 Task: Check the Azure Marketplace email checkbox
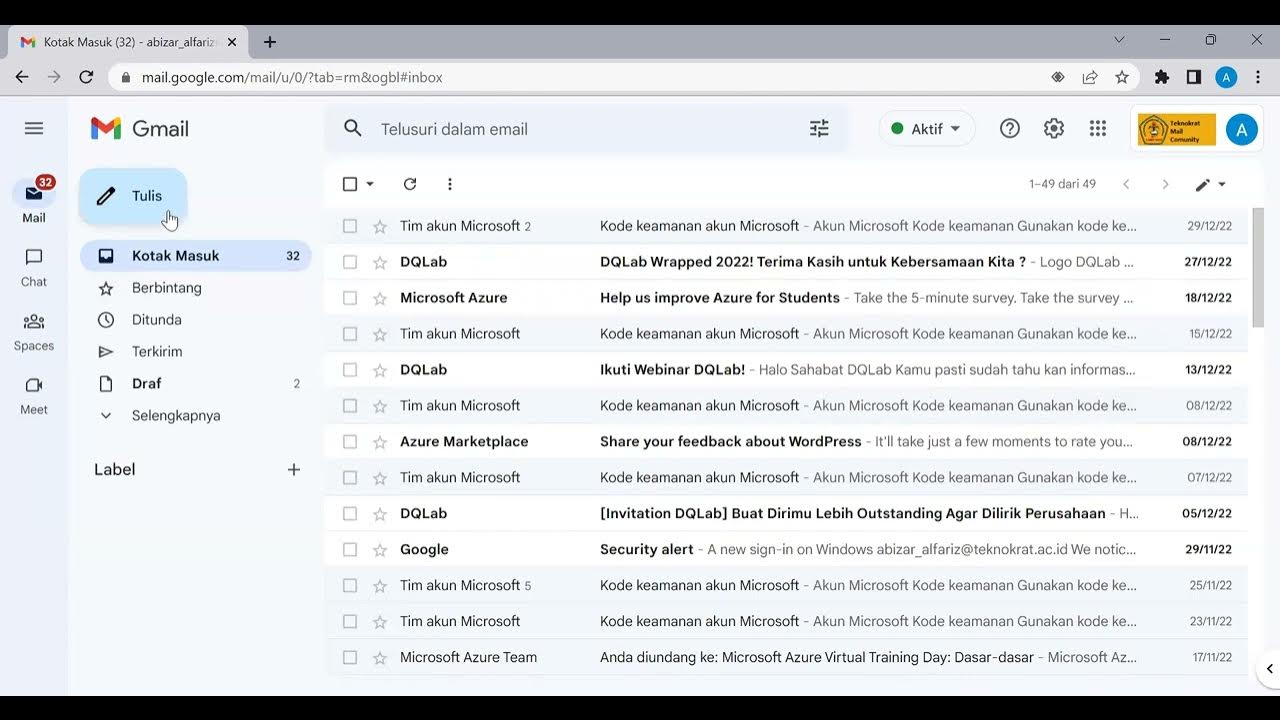click(x=350, y=441)
